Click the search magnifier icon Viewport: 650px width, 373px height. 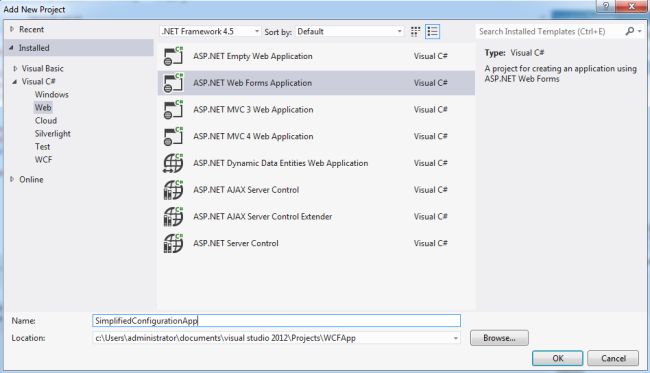(x=630, y=31)
